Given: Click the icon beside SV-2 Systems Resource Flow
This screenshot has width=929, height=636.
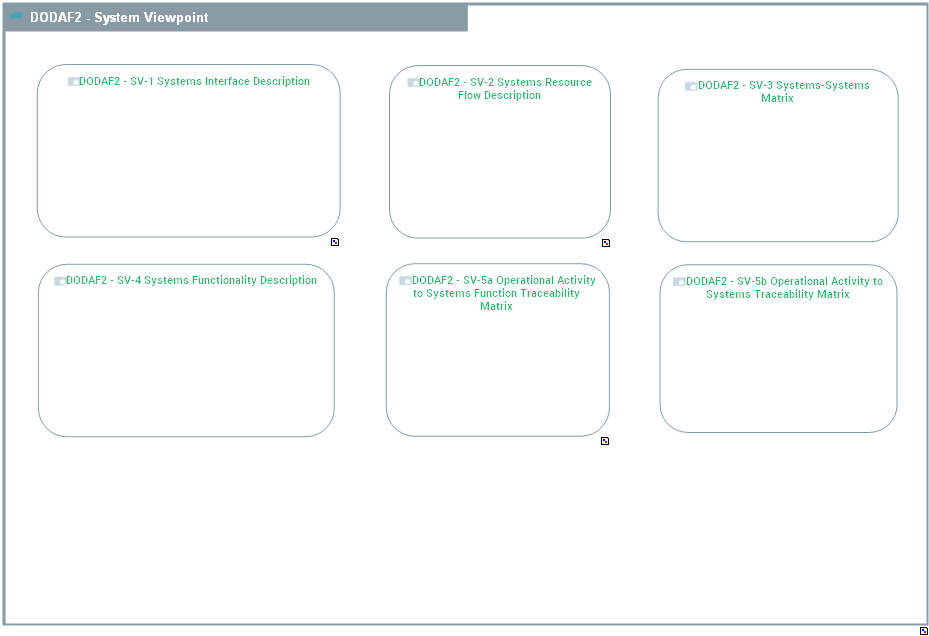Looking at the screenshot, I should point(413,83).
